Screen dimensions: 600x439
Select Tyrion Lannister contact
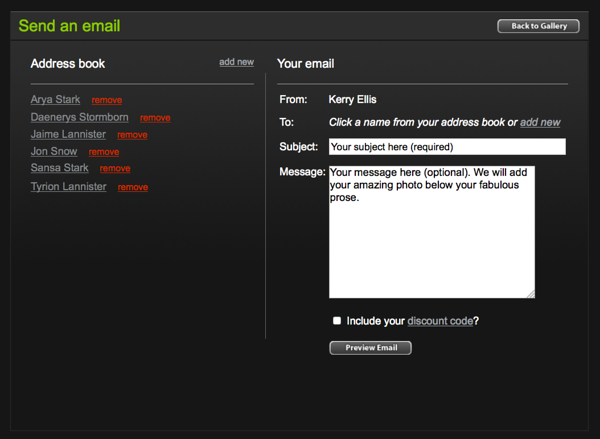(68, 187)
